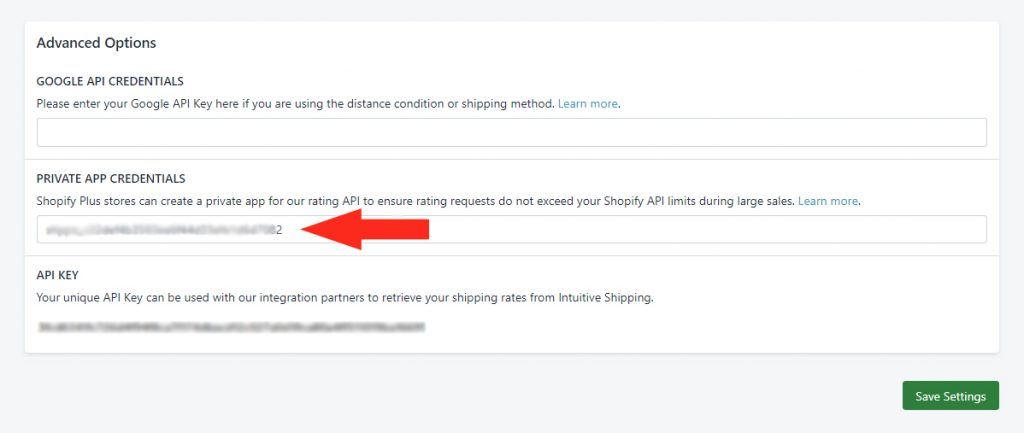1024x433 pixels.
Task: Click the unique API Key description sentence
Action: pyautogui.click(x=345, y=298)
